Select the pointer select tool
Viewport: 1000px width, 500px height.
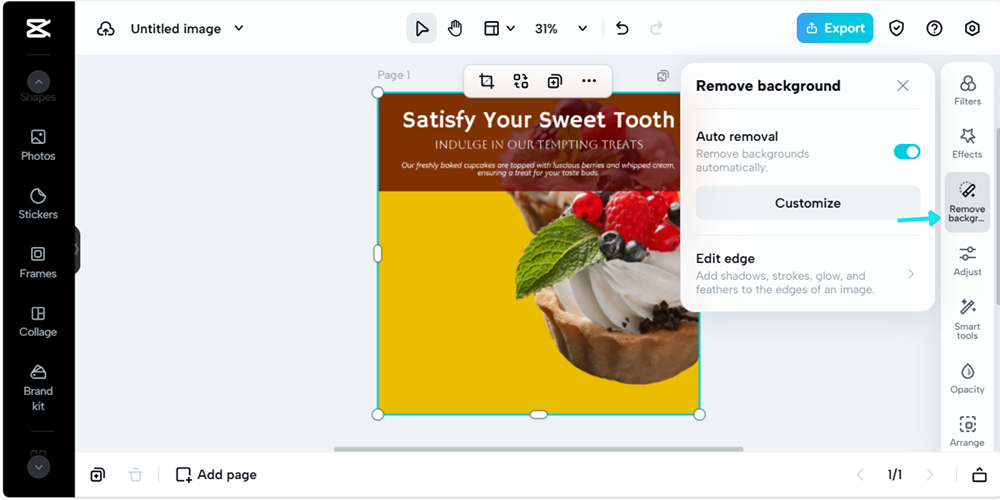point(422,29)
